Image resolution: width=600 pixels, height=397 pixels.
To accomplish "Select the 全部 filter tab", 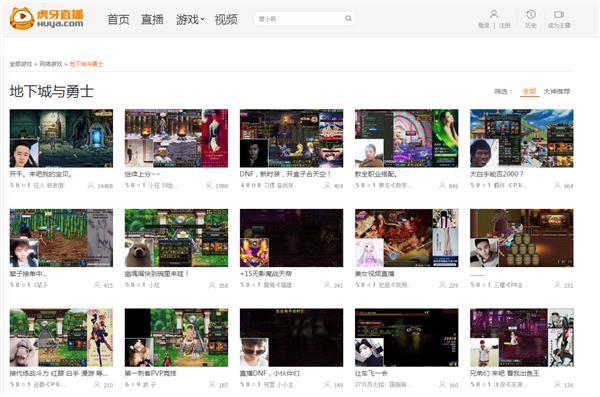I will 530,91.
